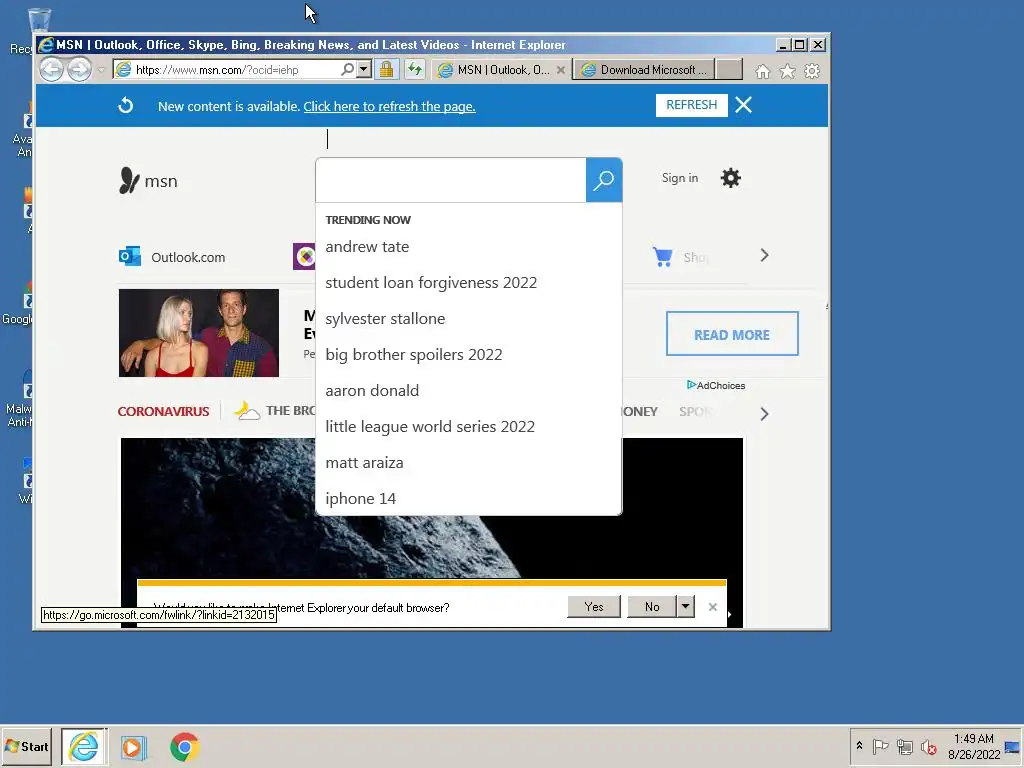The height and width of the screenshot is (768, 1024).
Task: Open a new blank tab button
Action: click(729, 69)
